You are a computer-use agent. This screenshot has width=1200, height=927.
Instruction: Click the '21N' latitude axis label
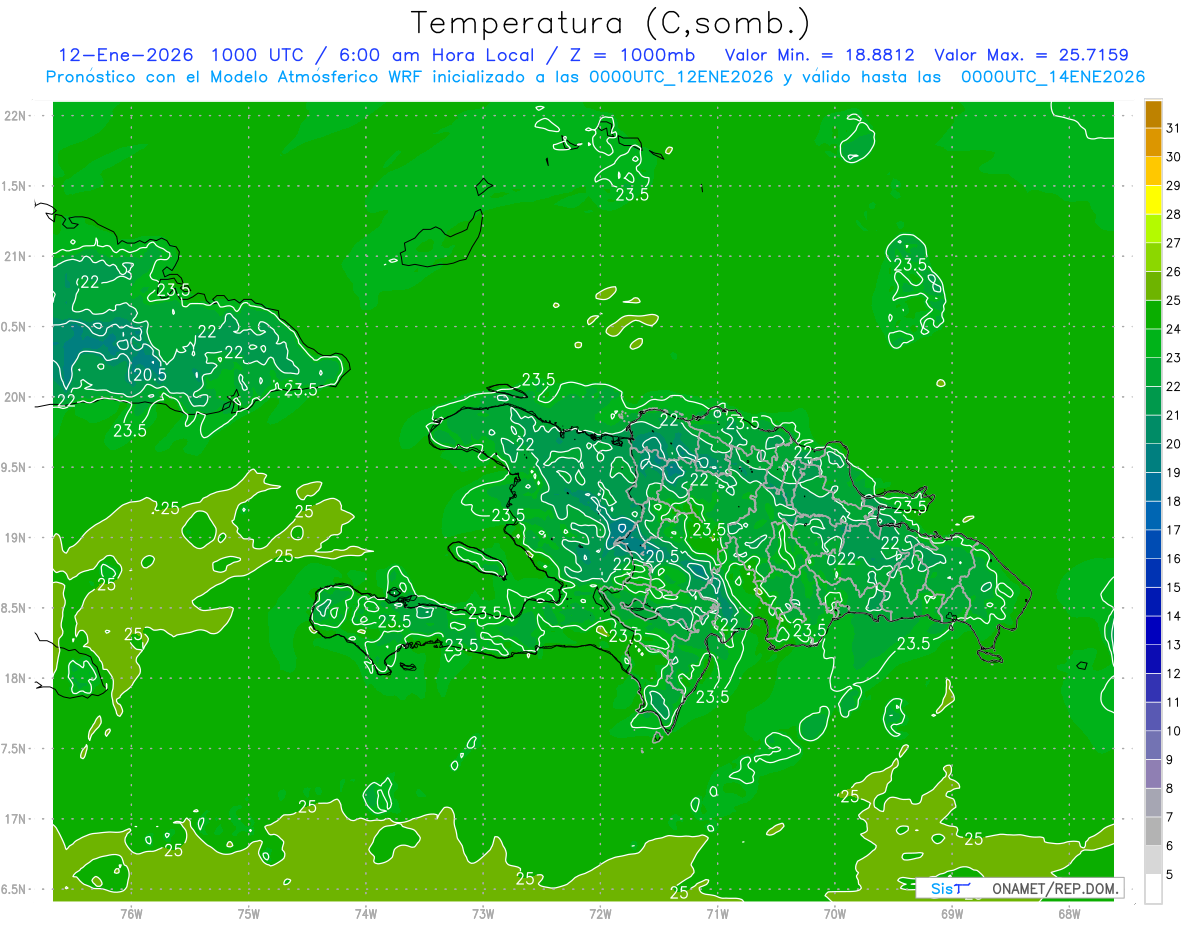click(x=13, y=256)
